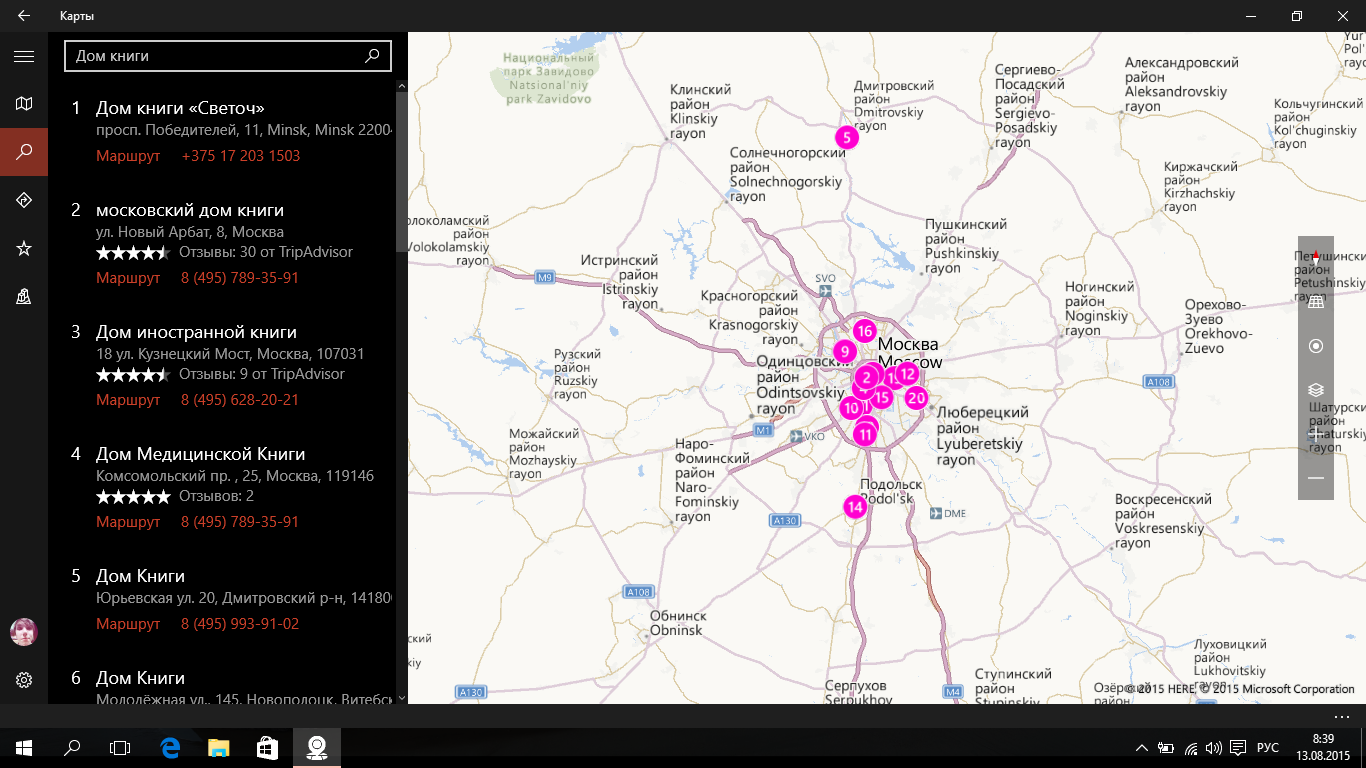The width and height of the screenshot is (1366, 768).
Task: Open taskbar search magnifier
Action: [x=72, y=748]
